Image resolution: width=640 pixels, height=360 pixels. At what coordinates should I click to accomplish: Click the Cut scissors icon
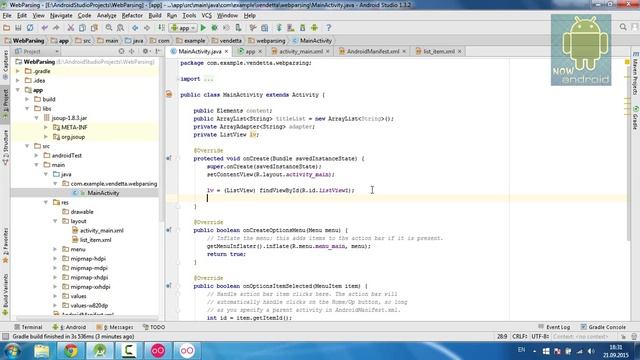click(71, 28)
